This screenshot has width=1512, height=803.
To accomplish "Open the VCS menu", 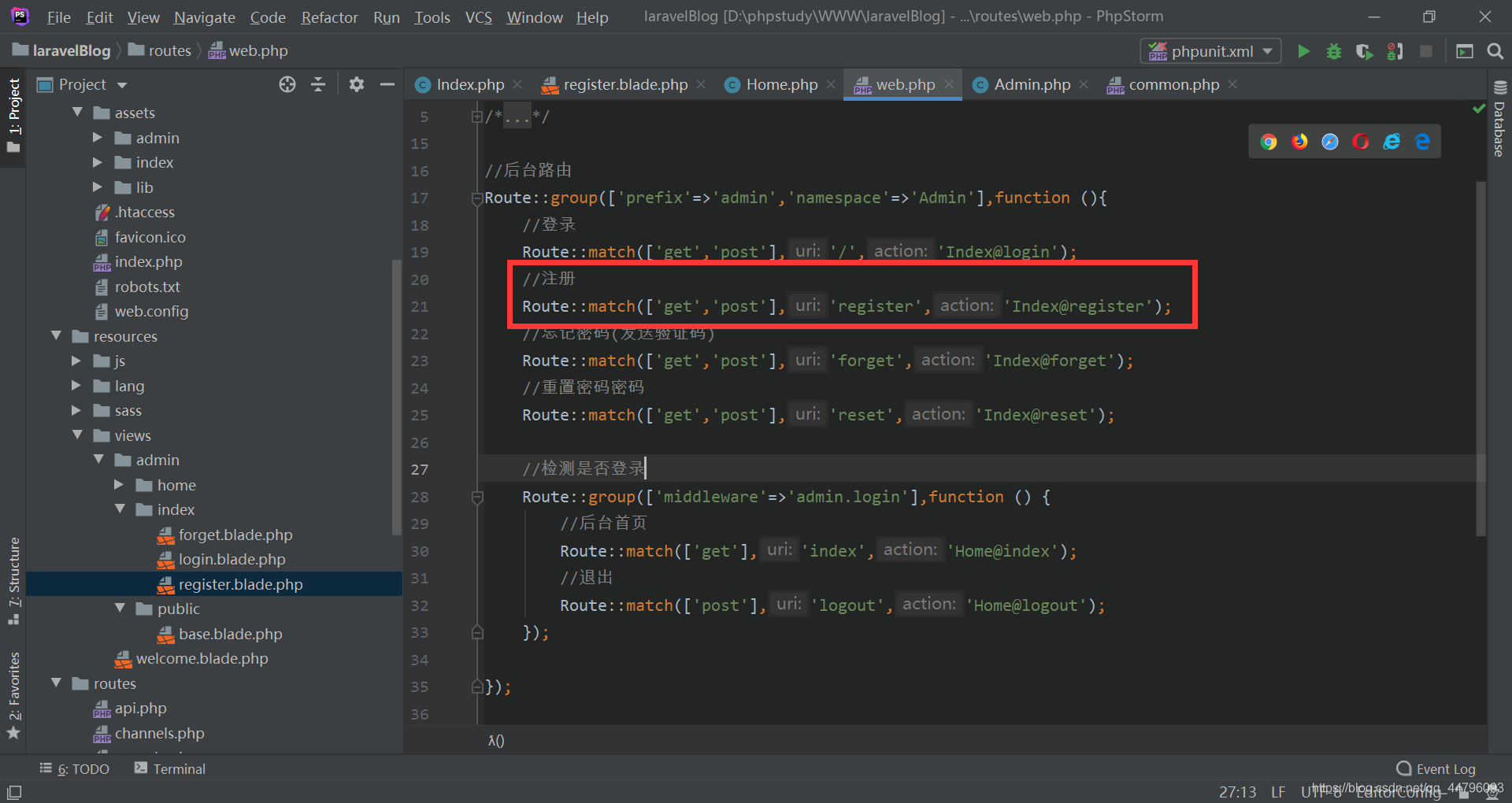I will 478,17.
